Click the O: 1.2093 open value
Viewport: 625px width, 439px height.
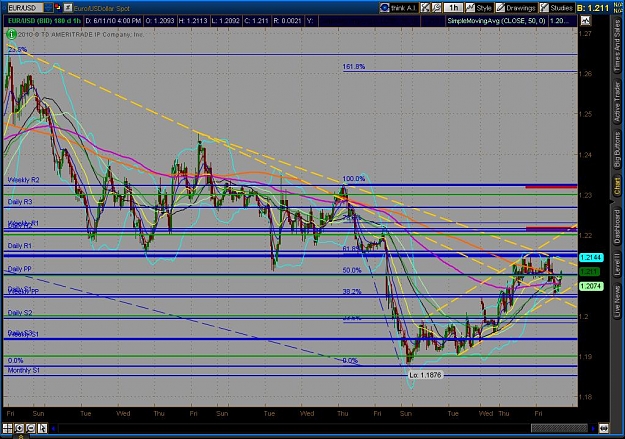pyautogui.click(x=159, y=21)
